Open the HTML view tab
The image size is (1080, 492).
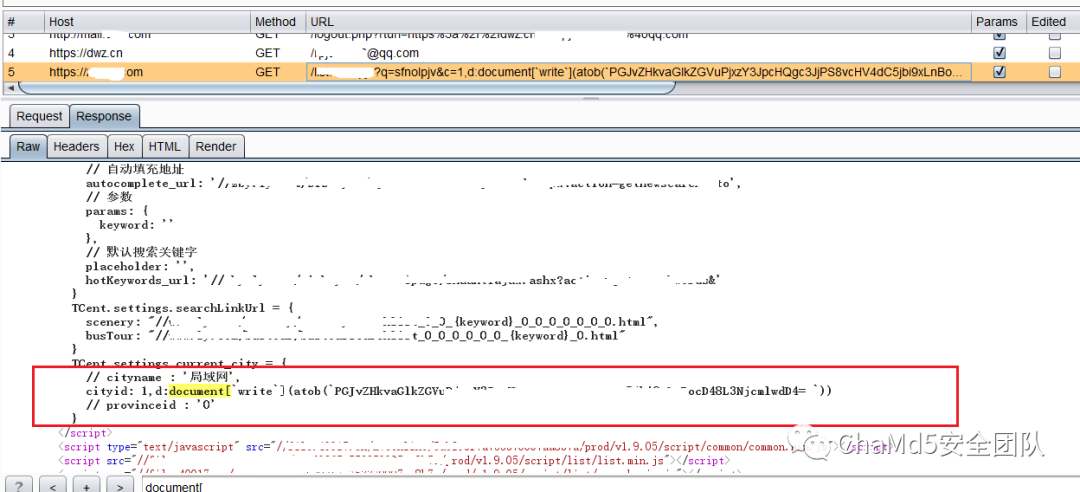click(x=164, y=146)
